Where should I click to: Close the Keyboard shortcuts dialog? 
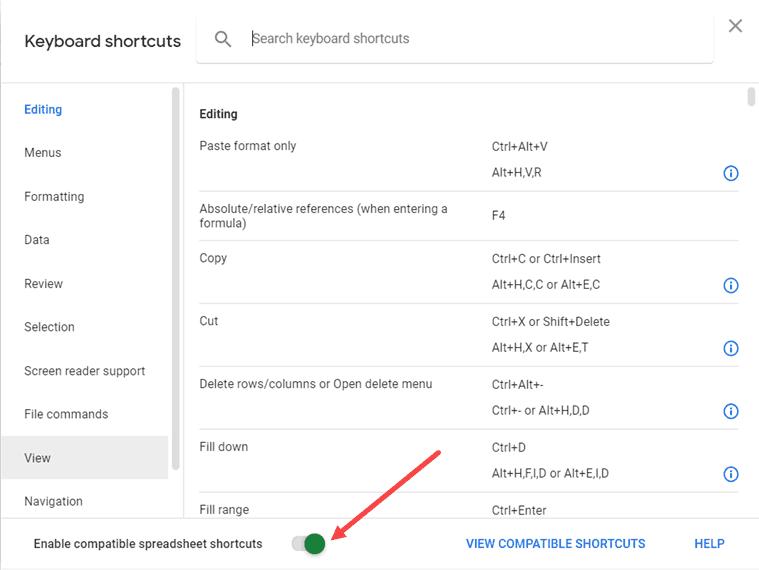(x=735, y=26)
